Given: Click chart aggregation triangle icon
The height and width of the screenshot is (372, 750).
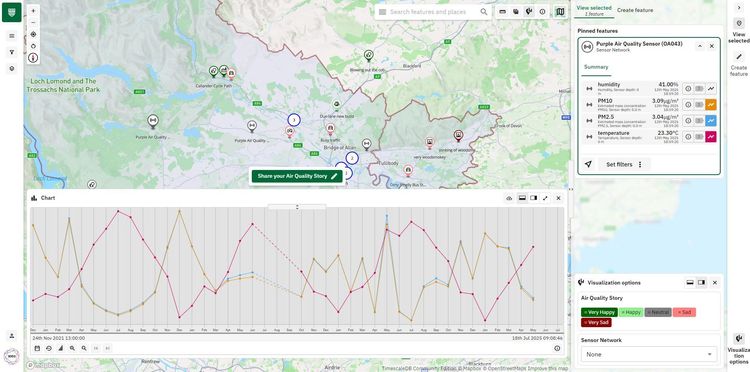Looking at the screenshot, I should point(60,348).
